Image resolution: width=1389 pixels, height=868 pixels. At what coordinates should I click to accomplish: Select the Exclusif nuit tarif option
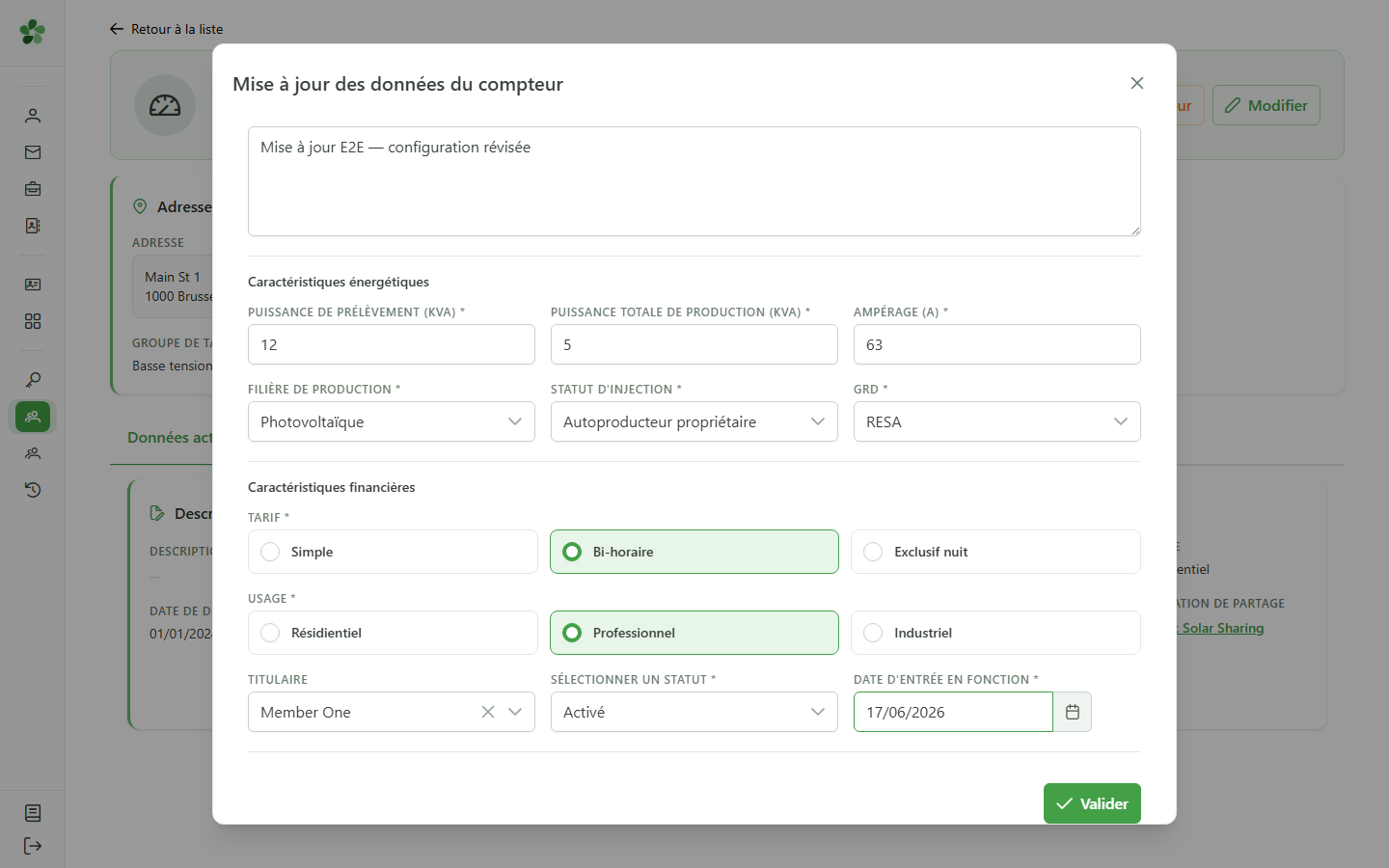pos(995,552)
